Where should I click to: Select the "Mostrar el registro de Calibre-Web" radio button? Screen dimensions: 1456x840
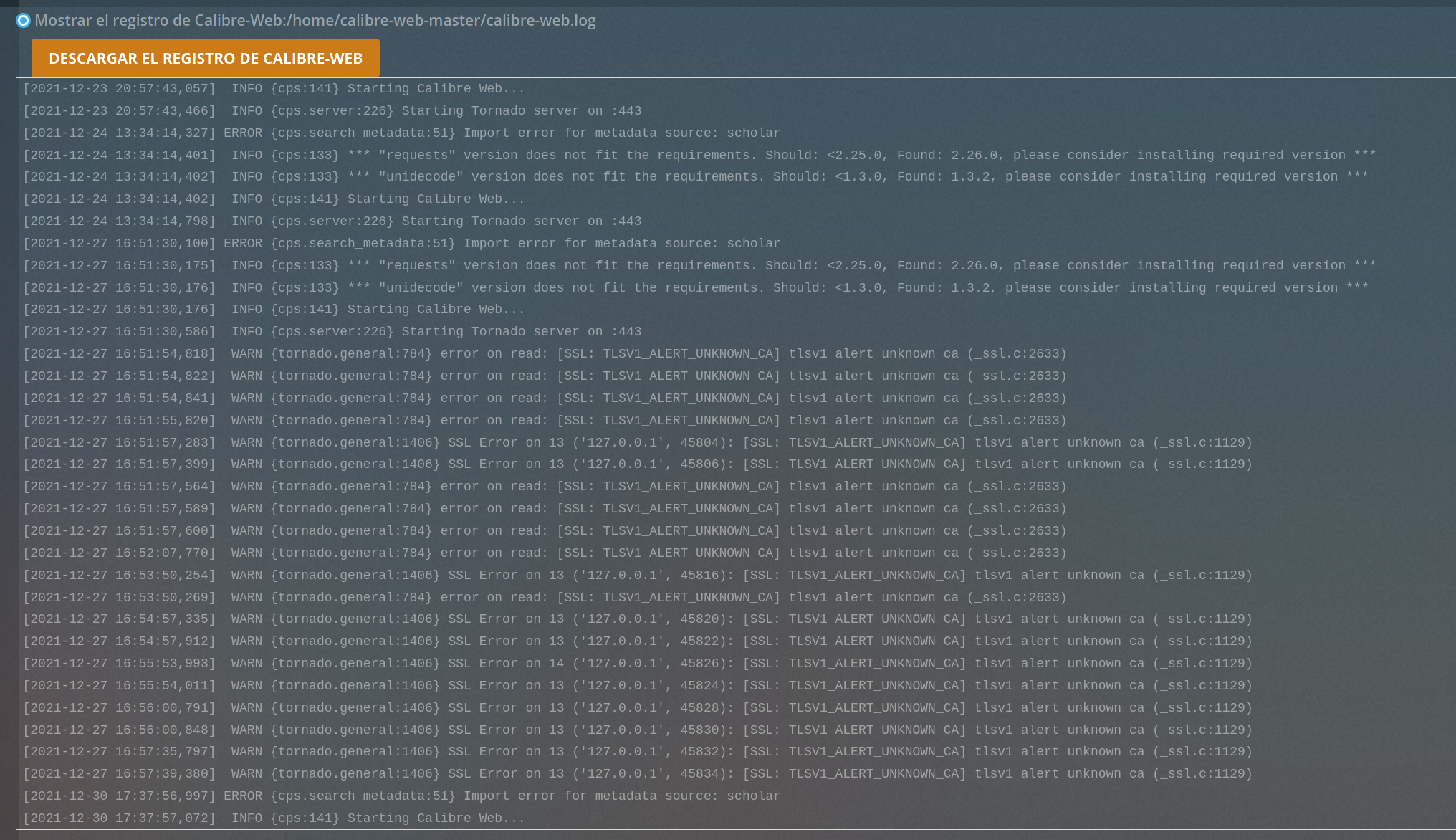pos(24,21)
